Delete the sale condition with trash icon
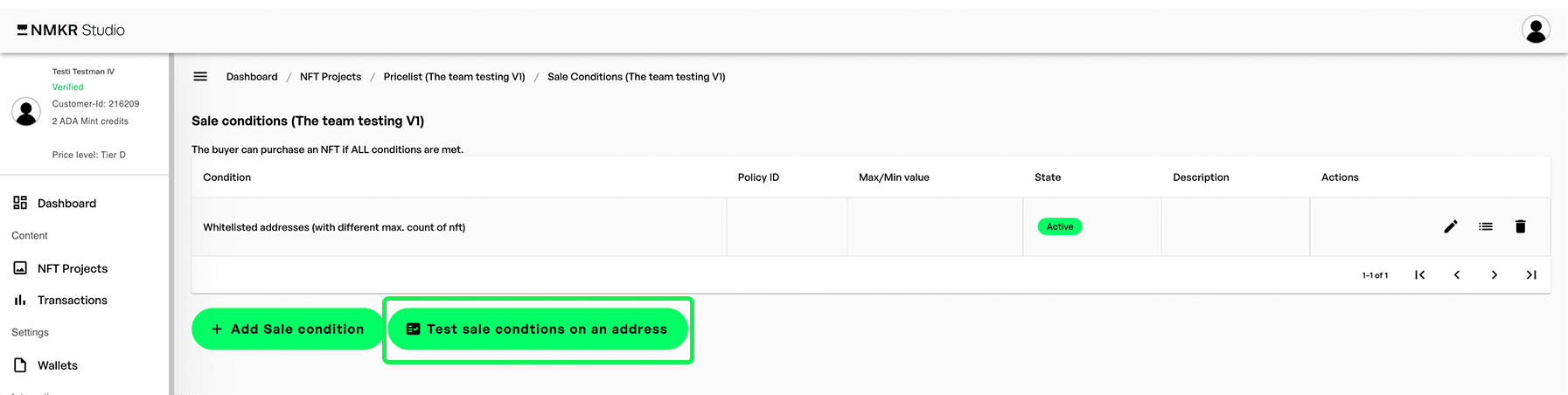1568x395 pixels. (x=1521, y=226)
